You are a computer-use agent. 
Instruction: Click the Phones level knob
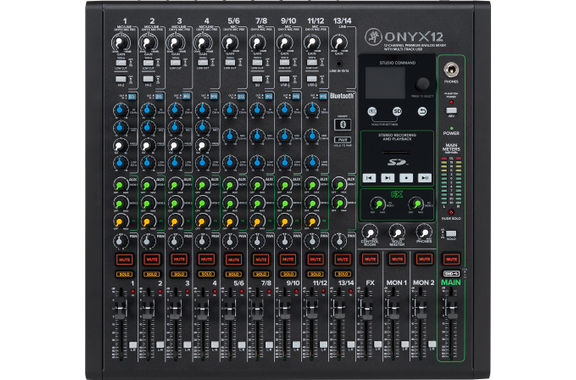(x=424, y=233)
